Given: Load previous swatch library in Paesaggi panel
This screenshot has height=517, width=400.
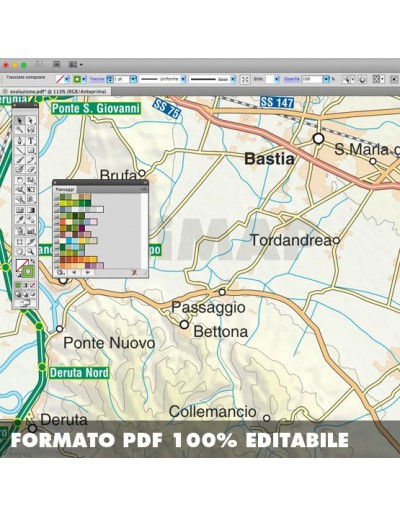Looking at the screenshot, I should click(74, 272).
